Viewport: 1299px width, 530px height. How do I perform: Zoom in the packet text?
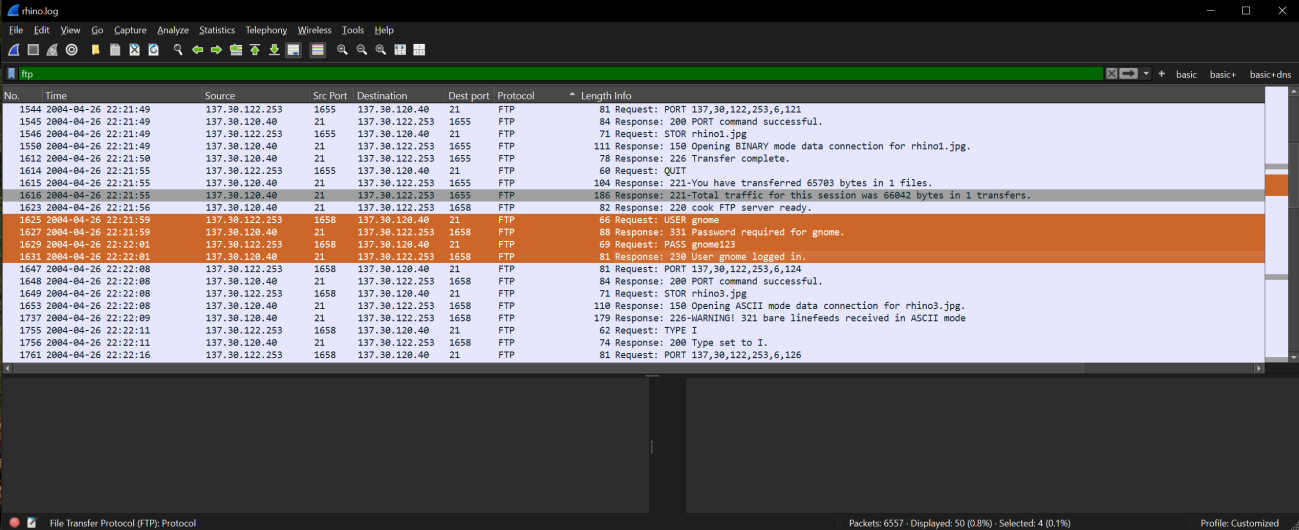coord(342,49)
